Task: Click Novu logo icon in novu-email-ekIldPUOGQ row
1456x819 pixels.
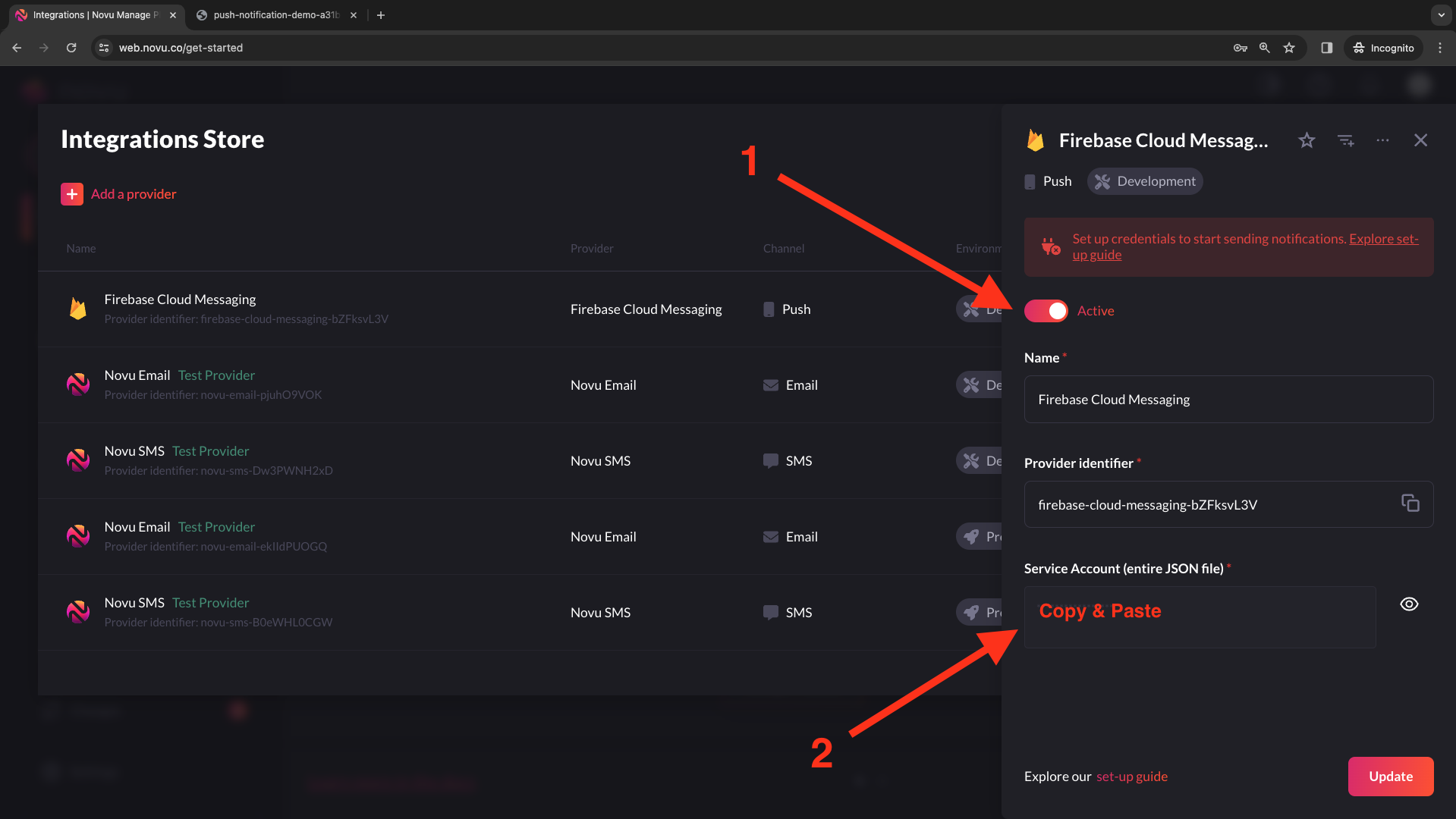Action: click(77, 536)
